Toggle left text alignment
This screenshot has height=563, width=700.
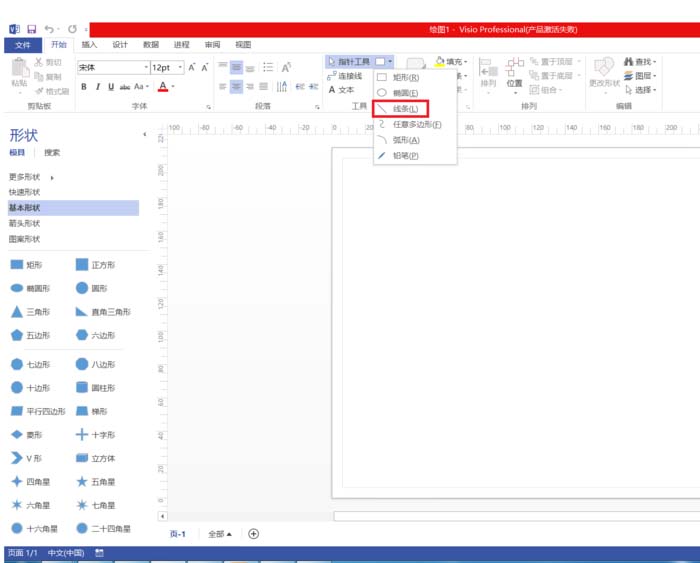coord(223,86)
